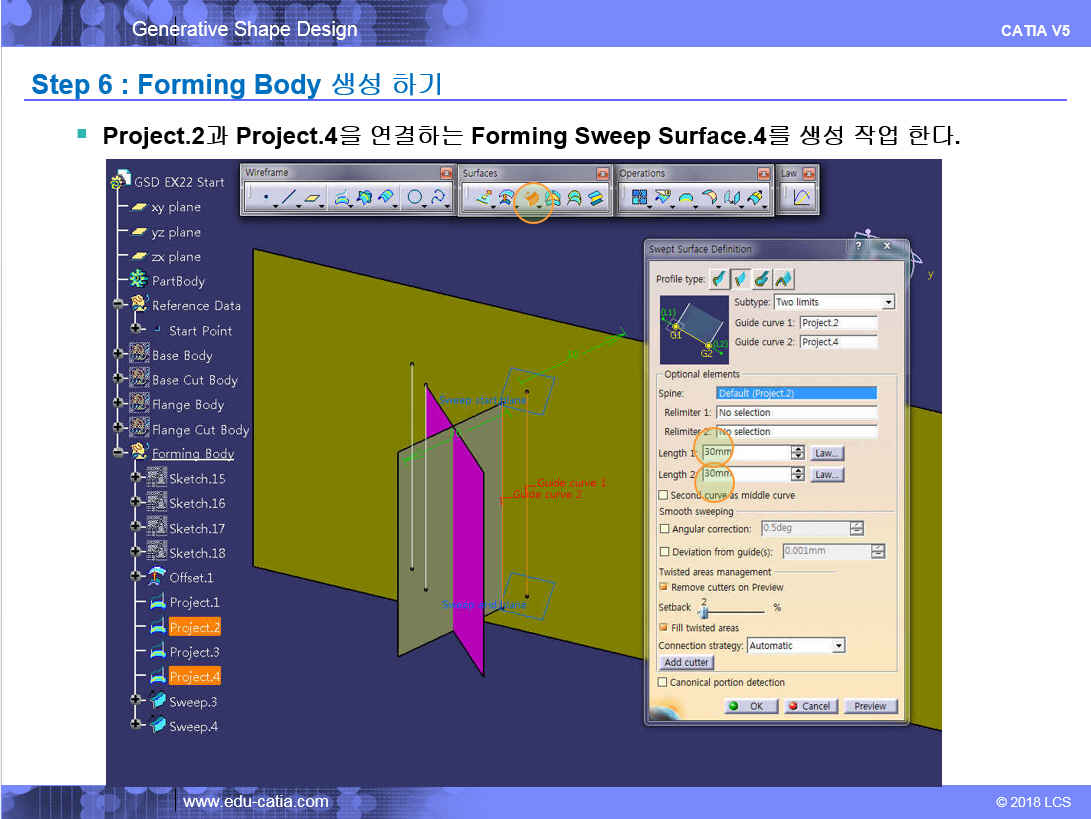
Task: Click the Add cutter button
Action: click(686, 662)
